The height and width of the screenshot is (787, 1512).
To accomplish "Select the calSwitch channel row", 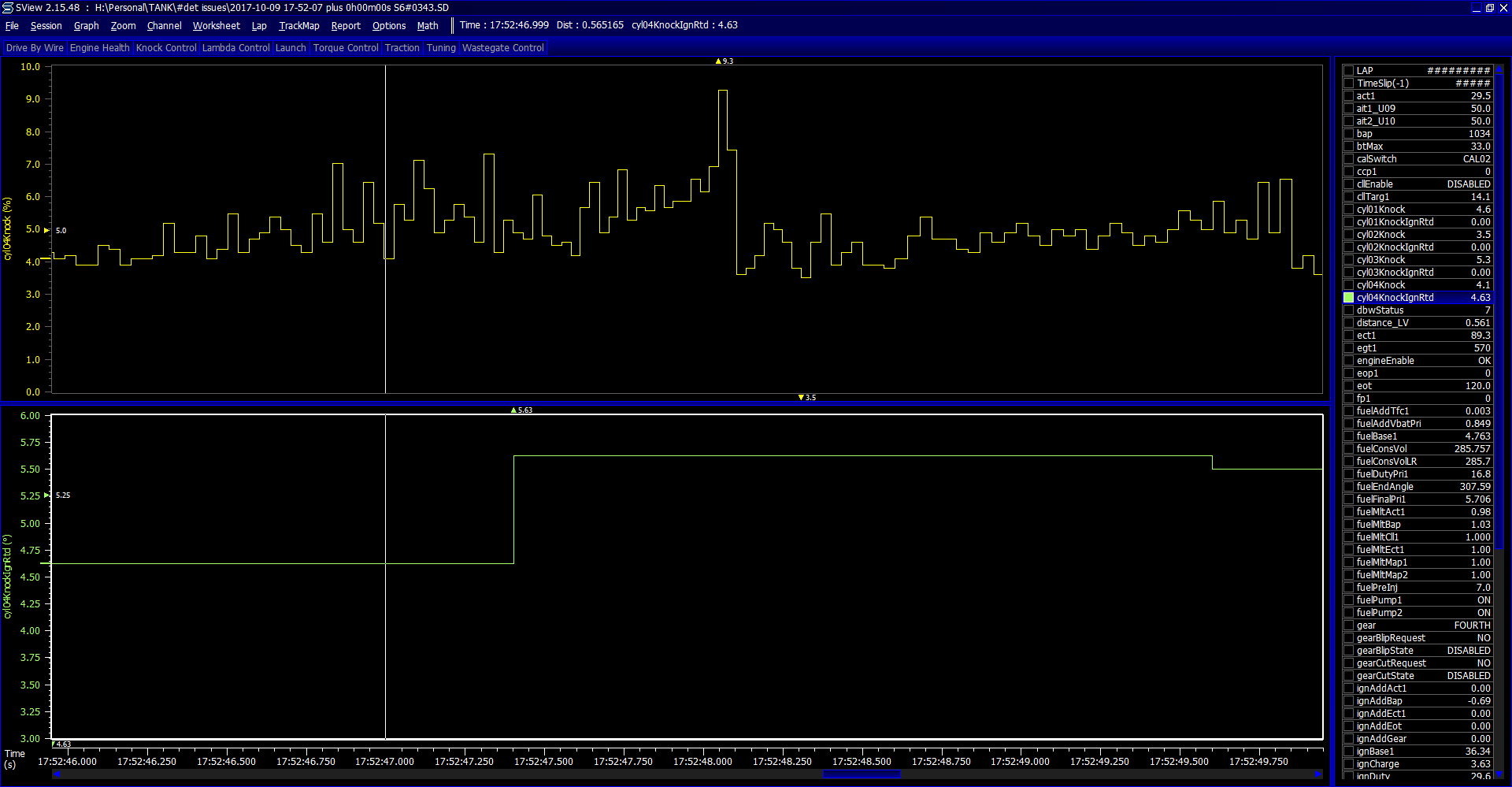I will click(x=1417, y=159).
